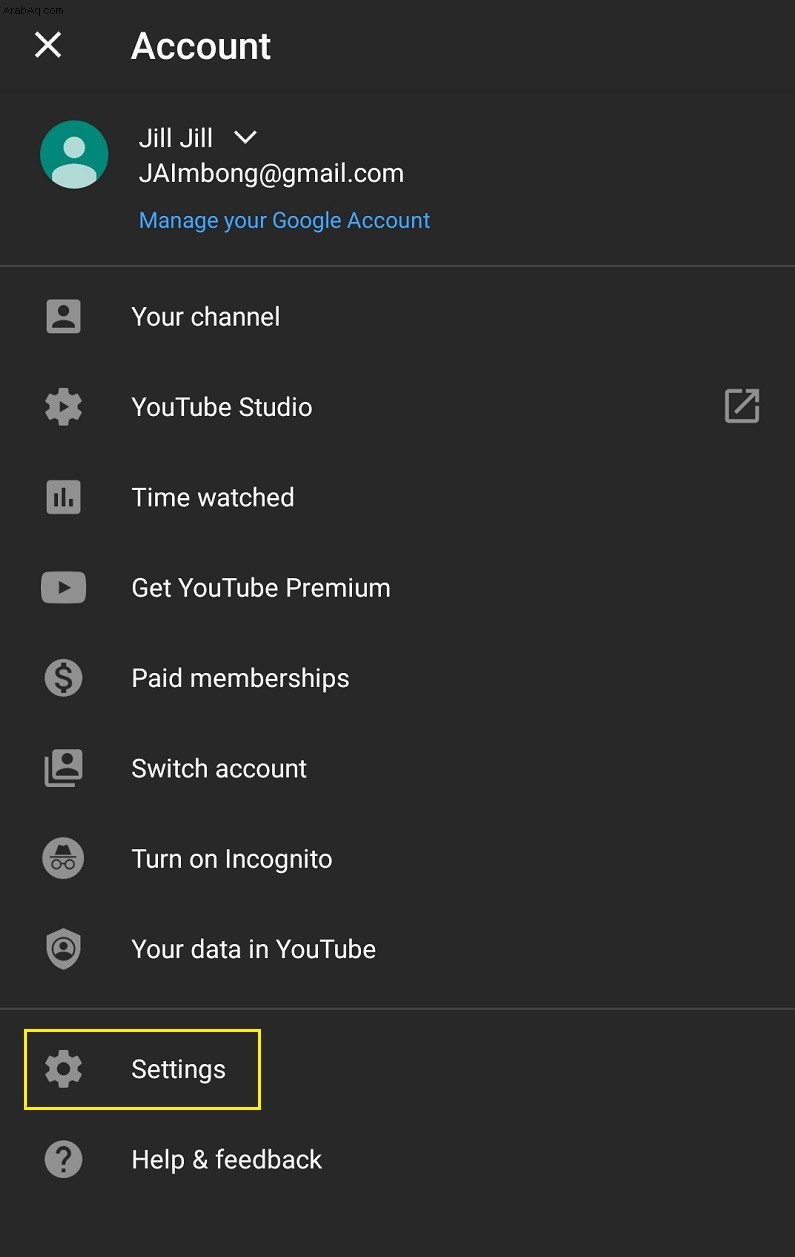This screenshot has width=795, height=1257.
Task: Select Your channel menu entry
Action: (x=397, y=317)
